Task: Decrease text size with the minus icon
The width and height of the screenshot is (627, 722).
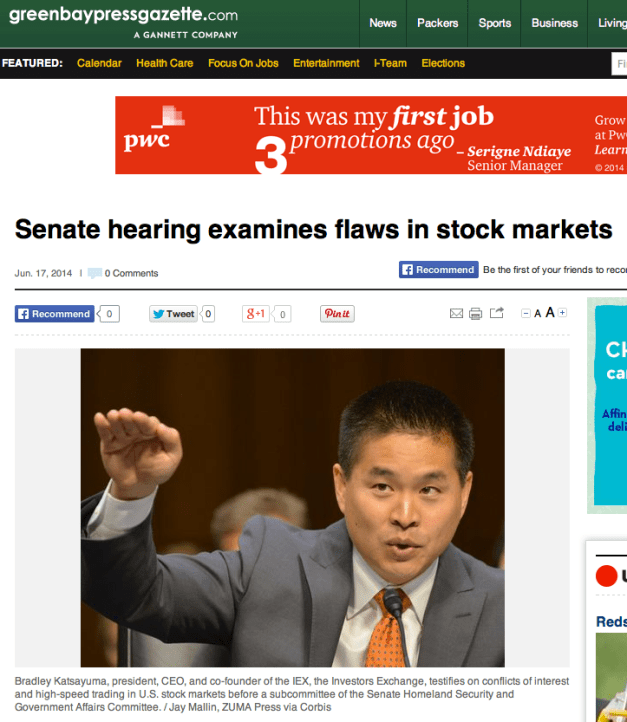Action: [525, 313]
